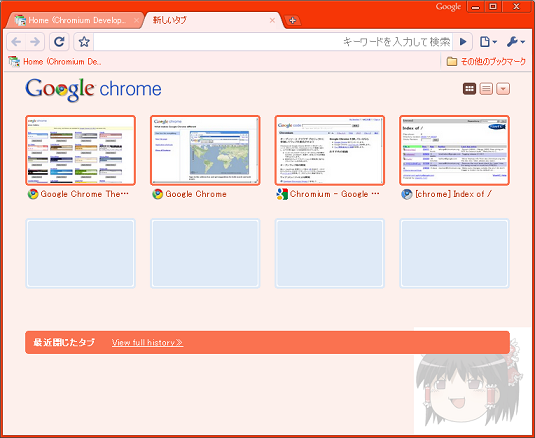Click Google Chrome The… title link
The width and height of the screenshot is (535, 438).
[85, 194]
